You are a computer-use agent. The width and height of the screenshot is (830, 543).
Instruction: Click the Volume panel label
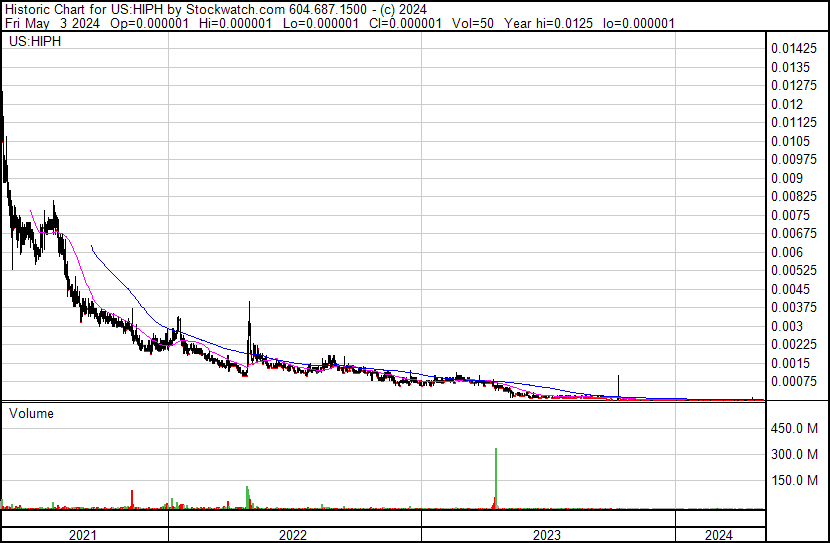(31, 413)
